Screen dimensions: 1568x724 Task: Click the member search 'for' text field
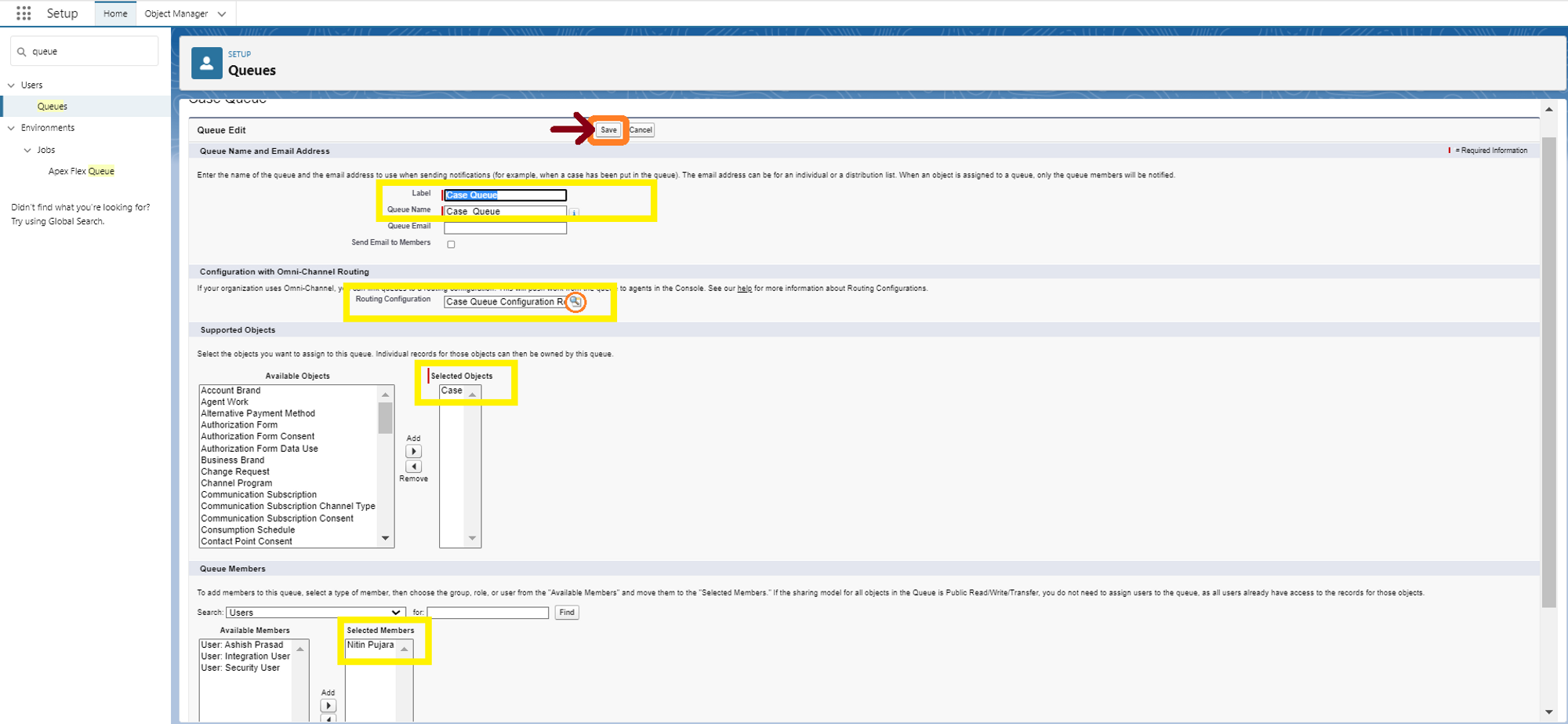488,612
